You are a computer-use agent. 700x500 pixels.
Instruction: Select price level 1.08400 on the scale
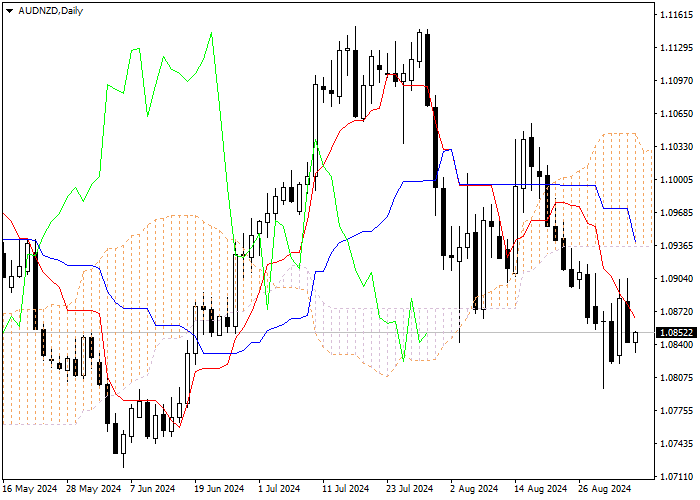[x=676, y=345]
